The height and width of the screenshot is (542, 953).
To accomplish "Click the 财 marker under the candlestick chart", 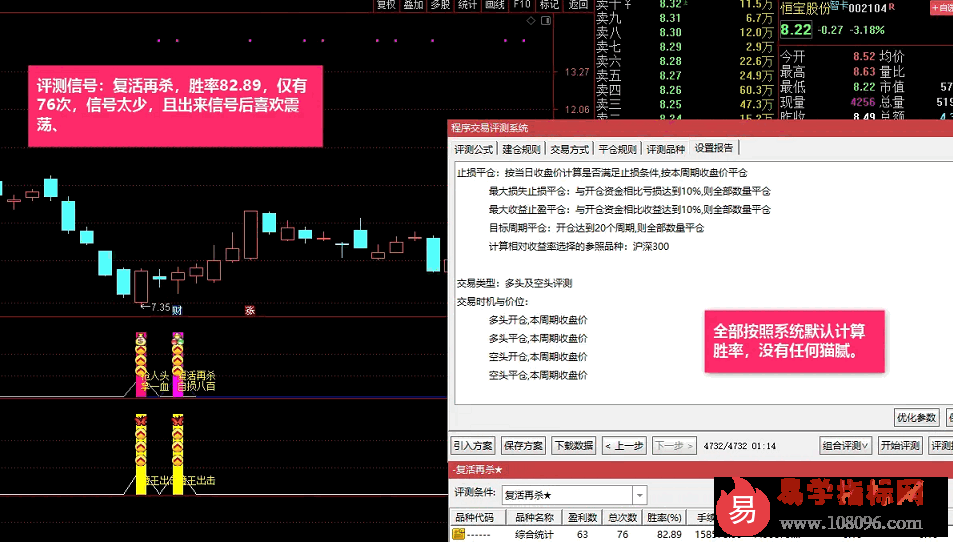I will 176,309.
